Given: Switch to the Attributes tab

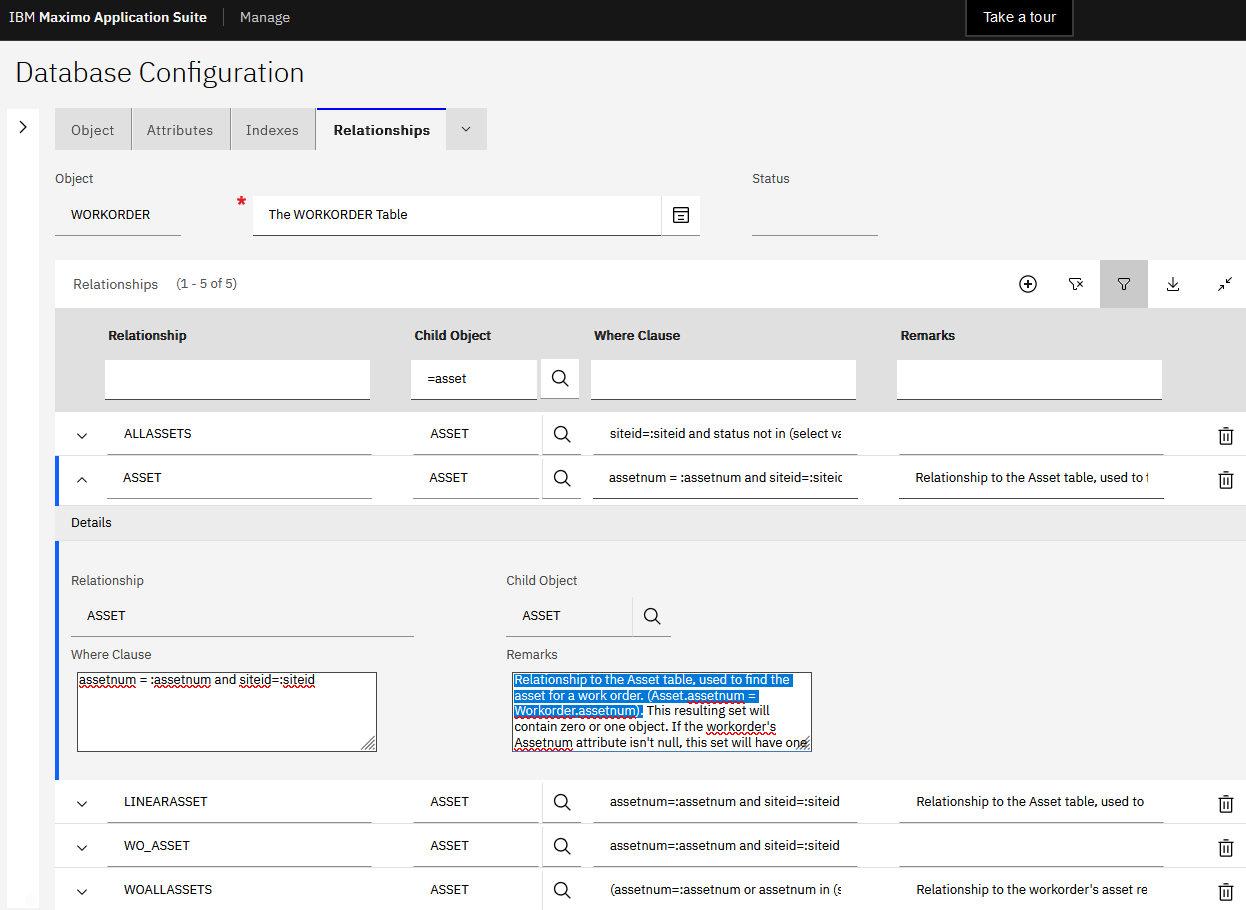Looking at the screenshot, I should [x=180, y=129].
